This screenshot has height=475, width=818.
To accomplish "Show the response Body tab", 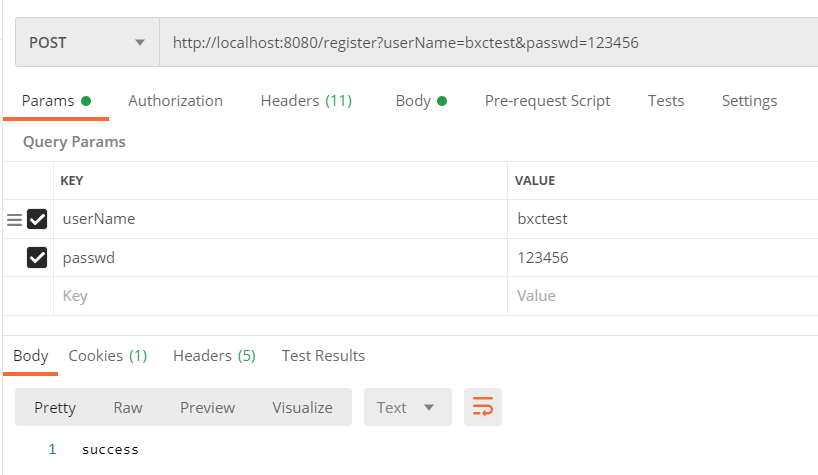I will coord(31,356).
